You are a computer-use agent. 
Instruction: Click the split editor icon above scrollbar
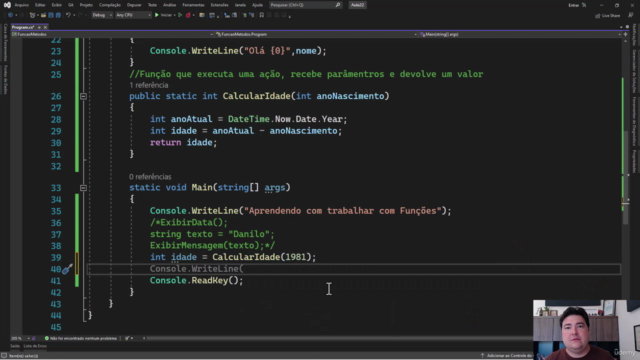[x=625, y=34]
